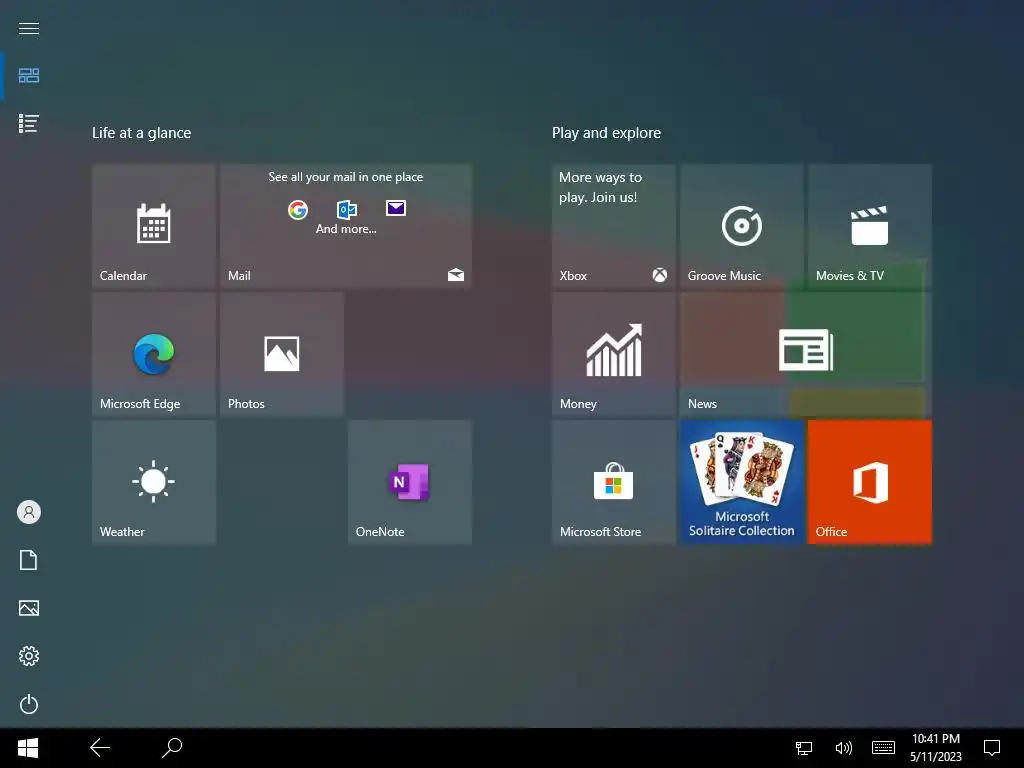This screenshot has width=1024, height=768.
Task: Click the purple envelope icon in Mail tile
Action: (x=396, y=208)
